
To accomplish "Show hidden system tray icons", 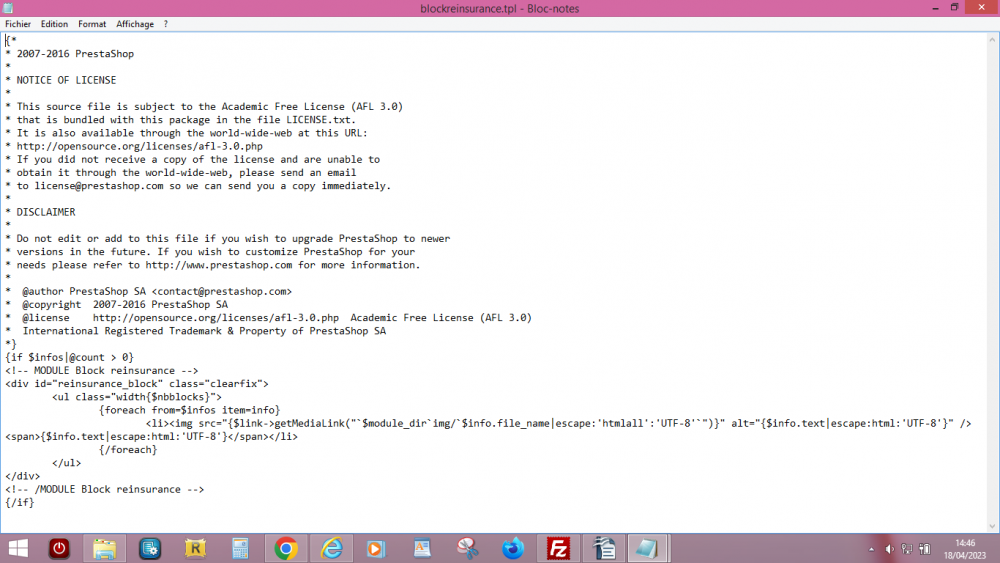I will (871, 549).
